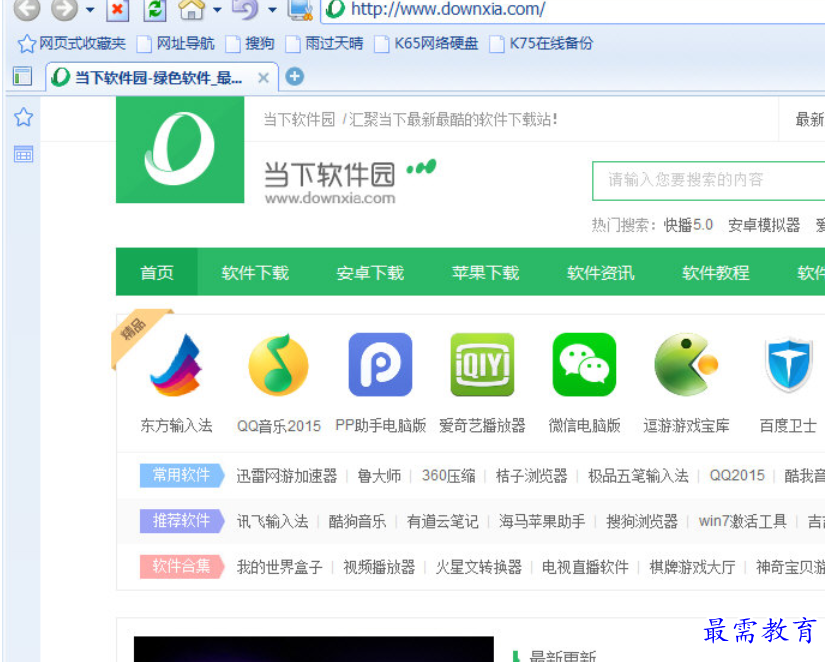Click the green 当下软件园 site logo
825x662 pixels.
tap(180, 149)
